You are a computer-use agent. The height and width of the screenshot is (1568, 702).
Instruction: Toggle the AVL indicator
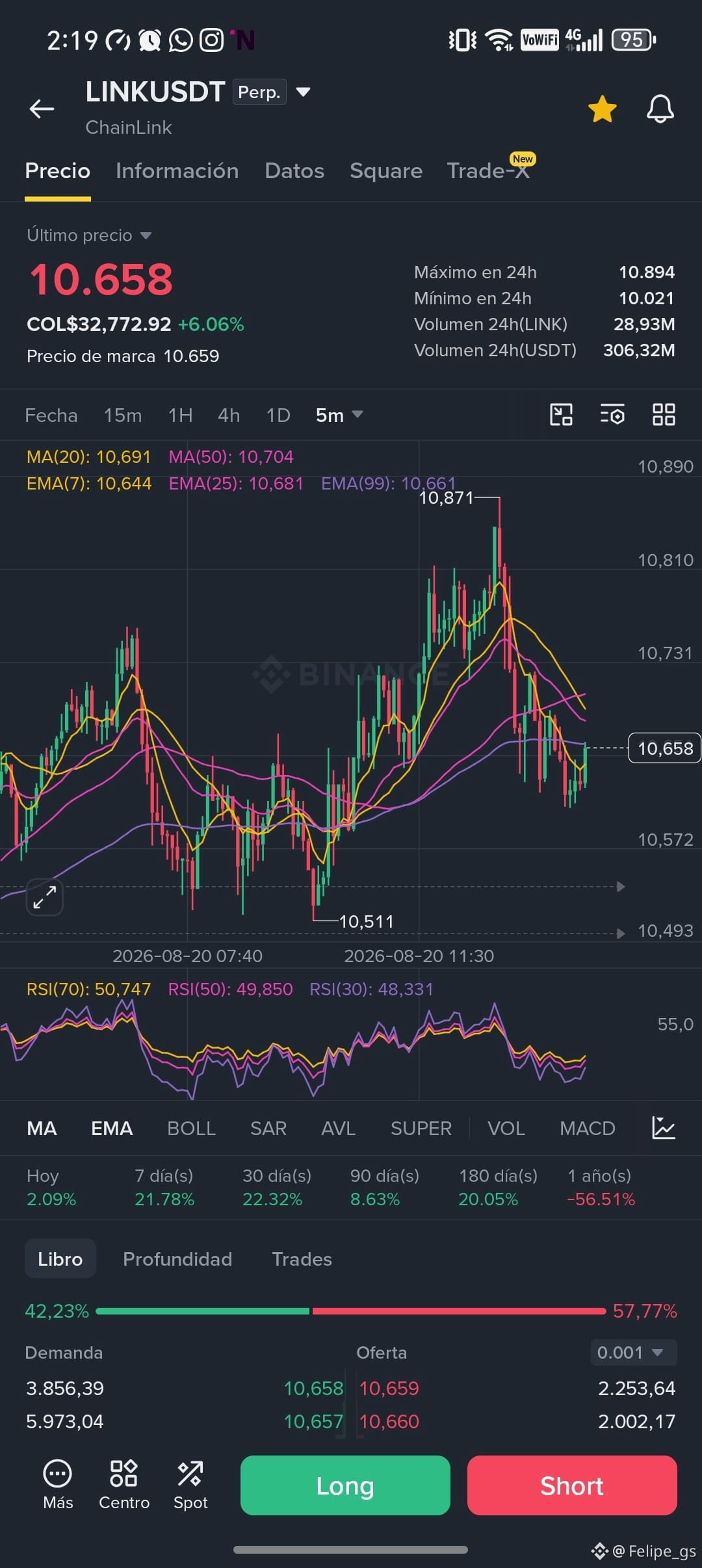click(338, 1129)
